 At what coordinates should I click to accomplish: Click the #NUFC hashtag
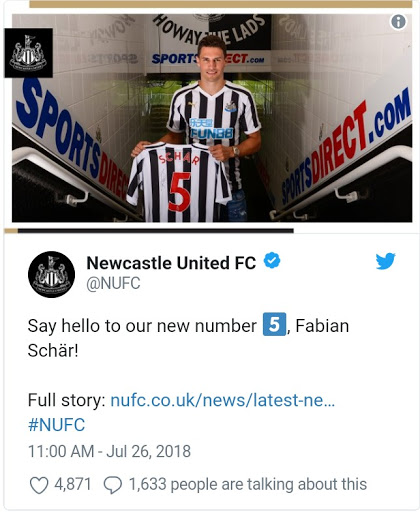click(57, 425)
